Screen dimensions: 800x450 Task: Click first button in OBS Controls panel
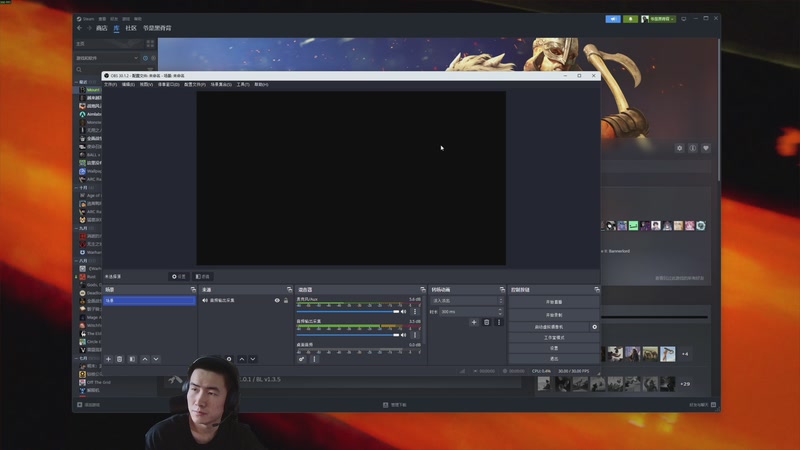[554, 302]
